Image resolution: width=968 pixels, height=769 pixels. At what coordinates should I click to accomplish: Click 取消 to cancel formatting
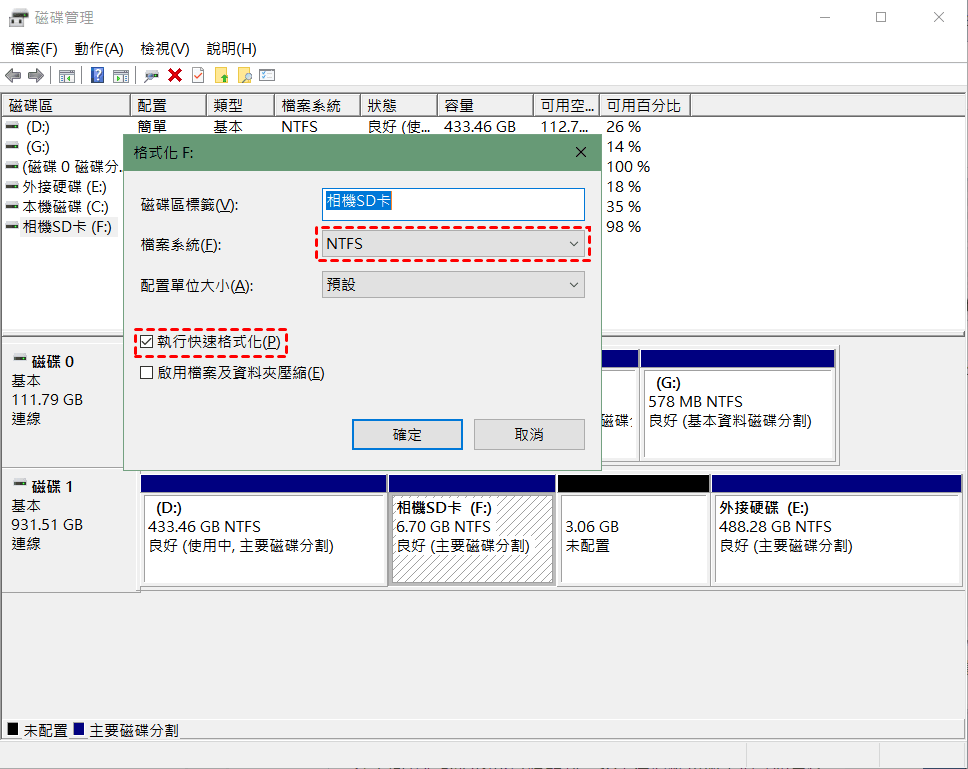click(529, 434)
